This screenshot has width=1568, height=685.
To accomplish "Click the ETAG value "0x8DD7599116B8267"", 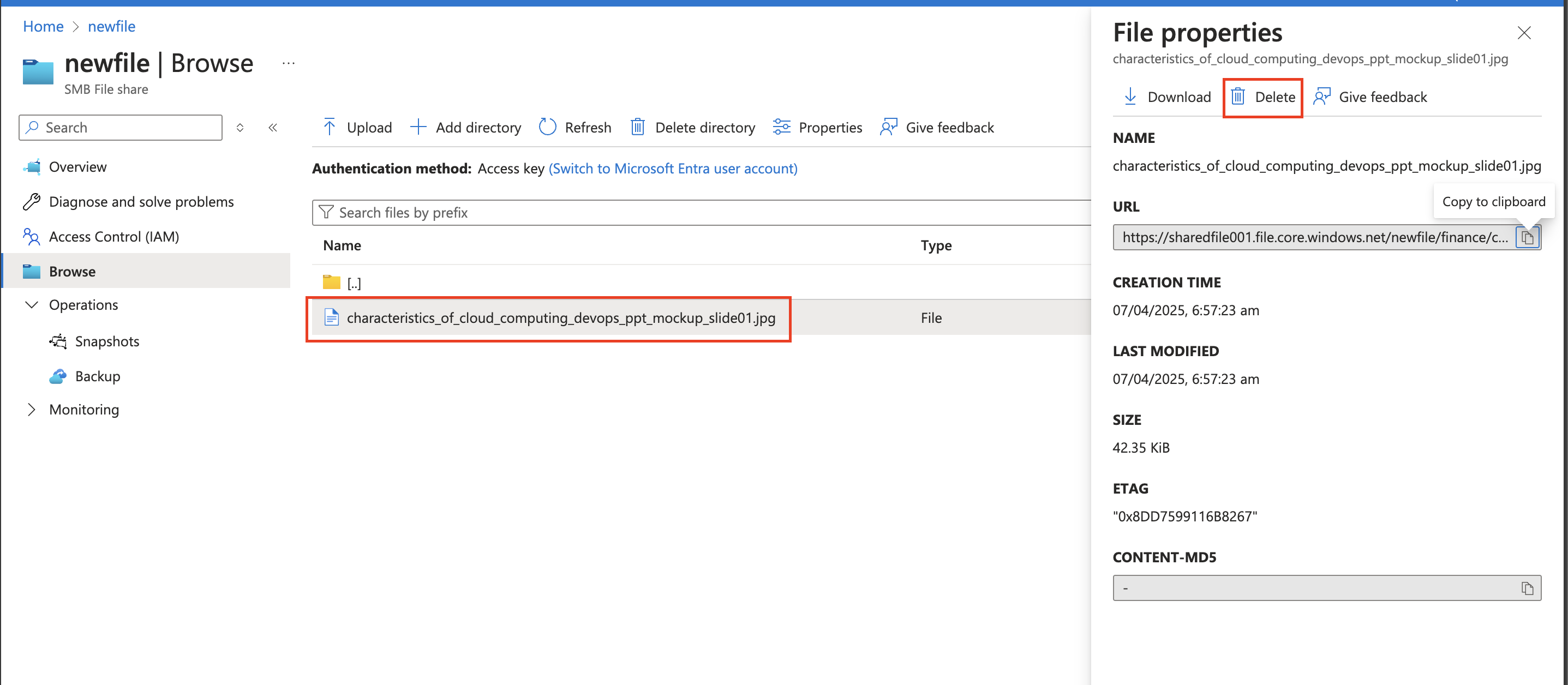I will click(x=1184, y=516).
